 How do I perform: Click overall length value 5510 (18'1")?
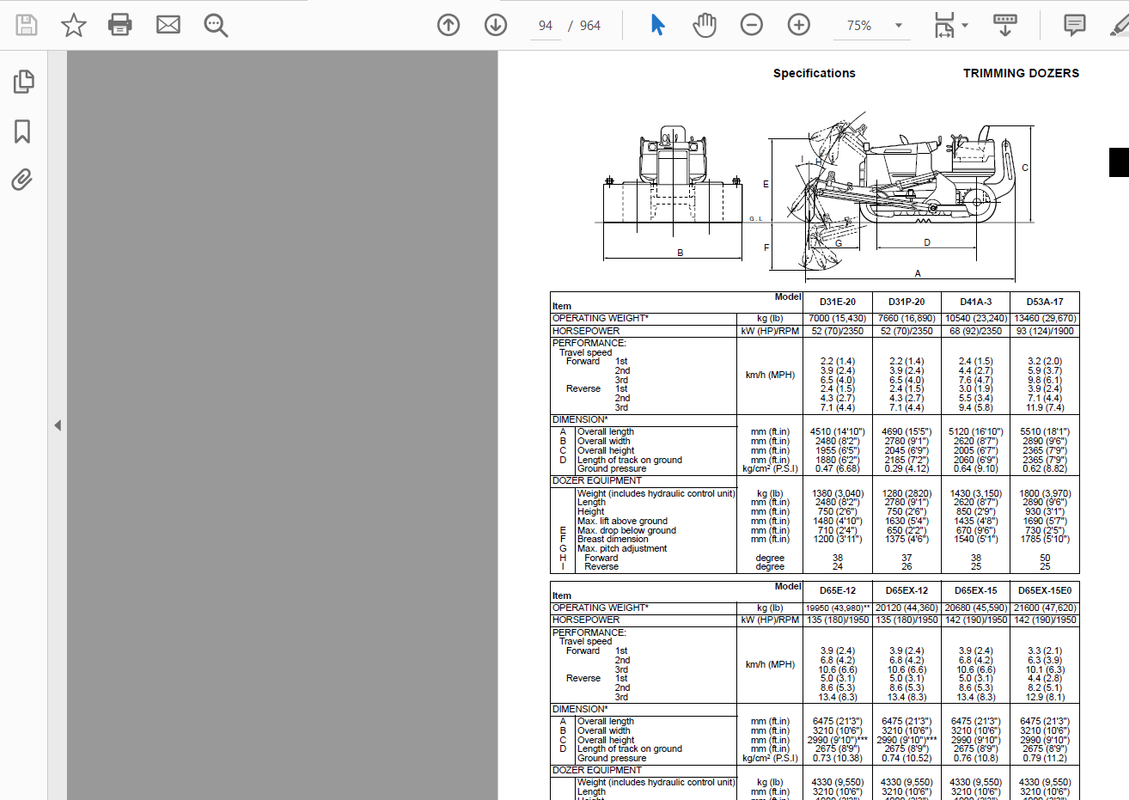tap(1045, 432)
